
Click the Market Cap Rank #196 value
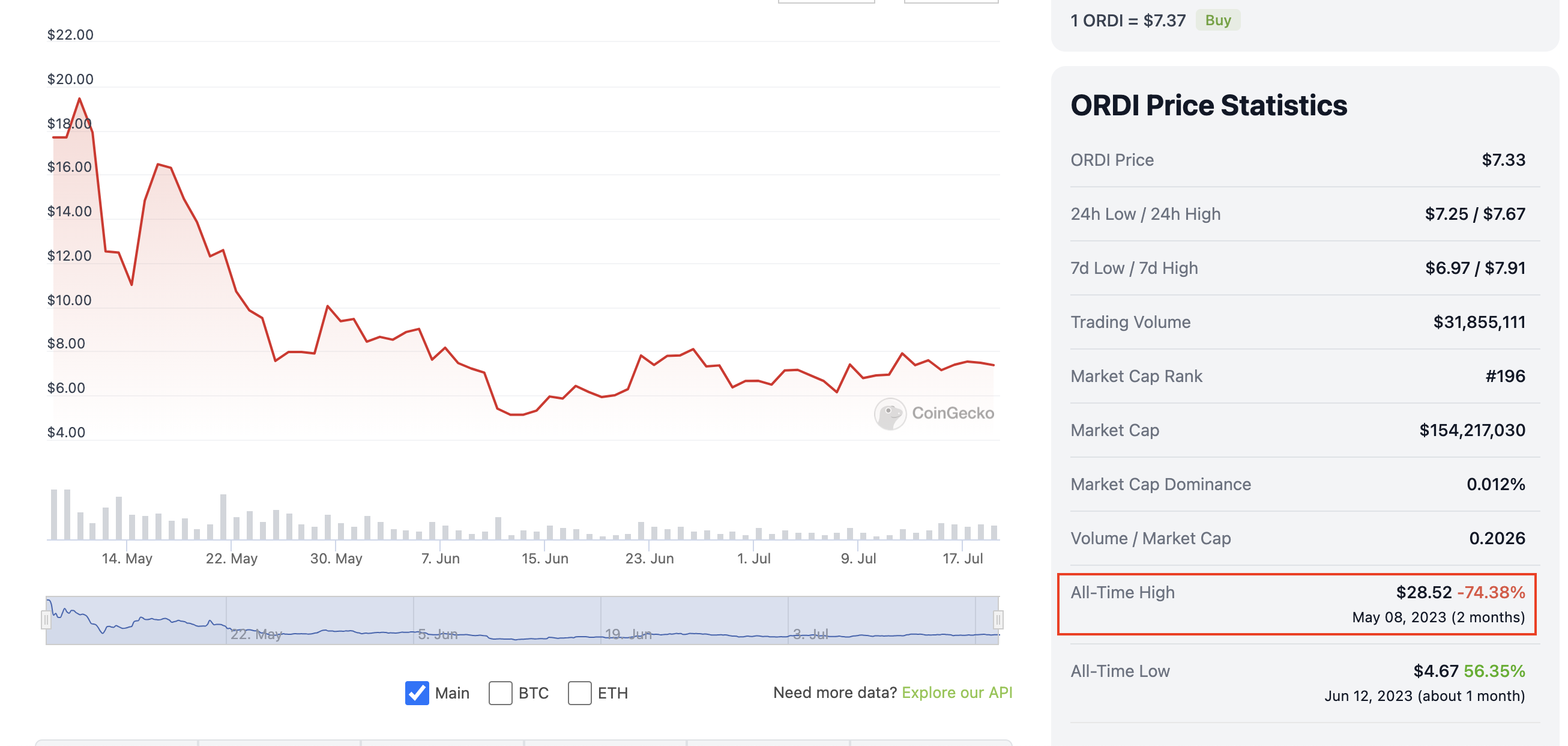click(1505, 376)
